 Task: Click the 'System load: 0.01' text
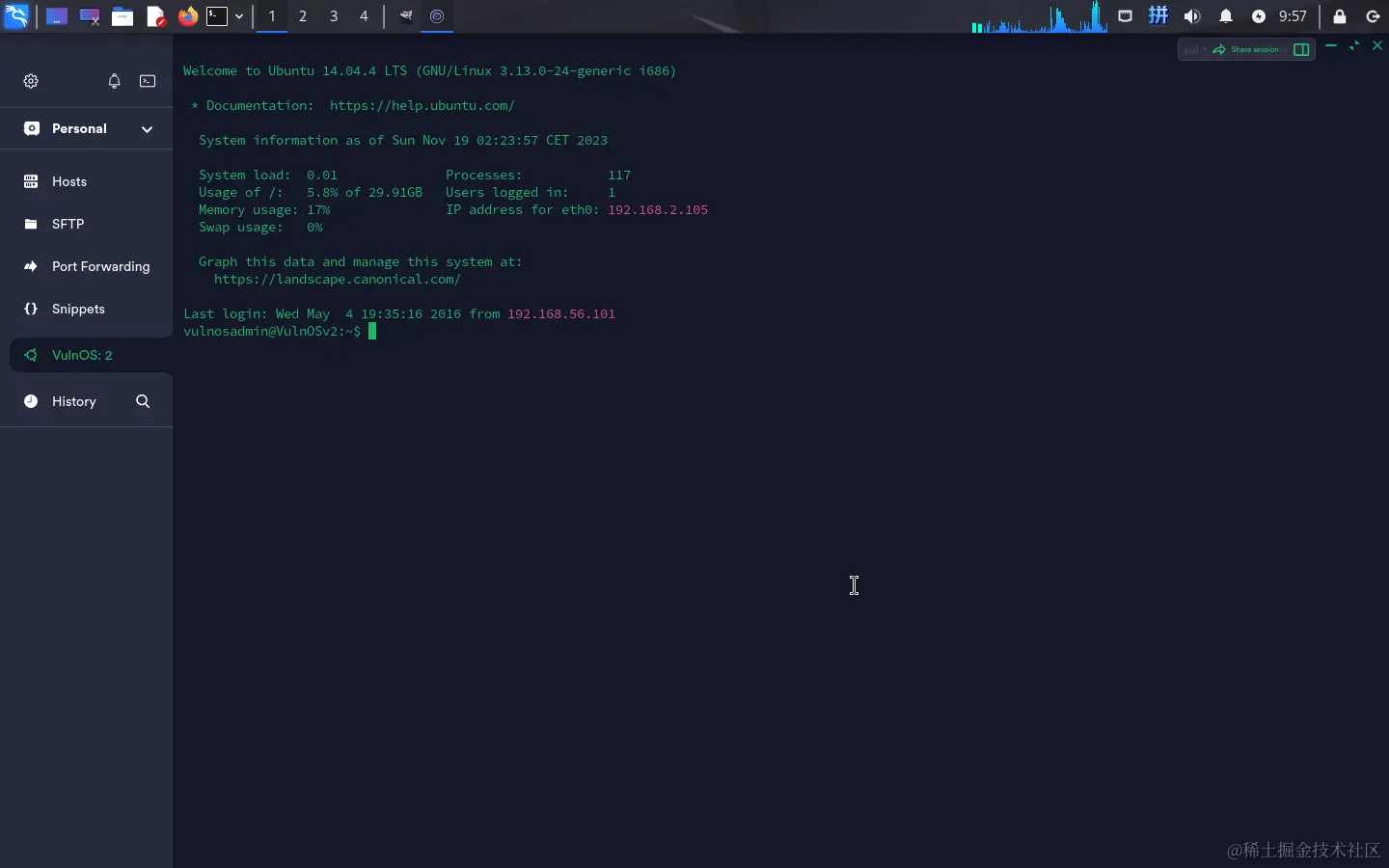point(268,176)
